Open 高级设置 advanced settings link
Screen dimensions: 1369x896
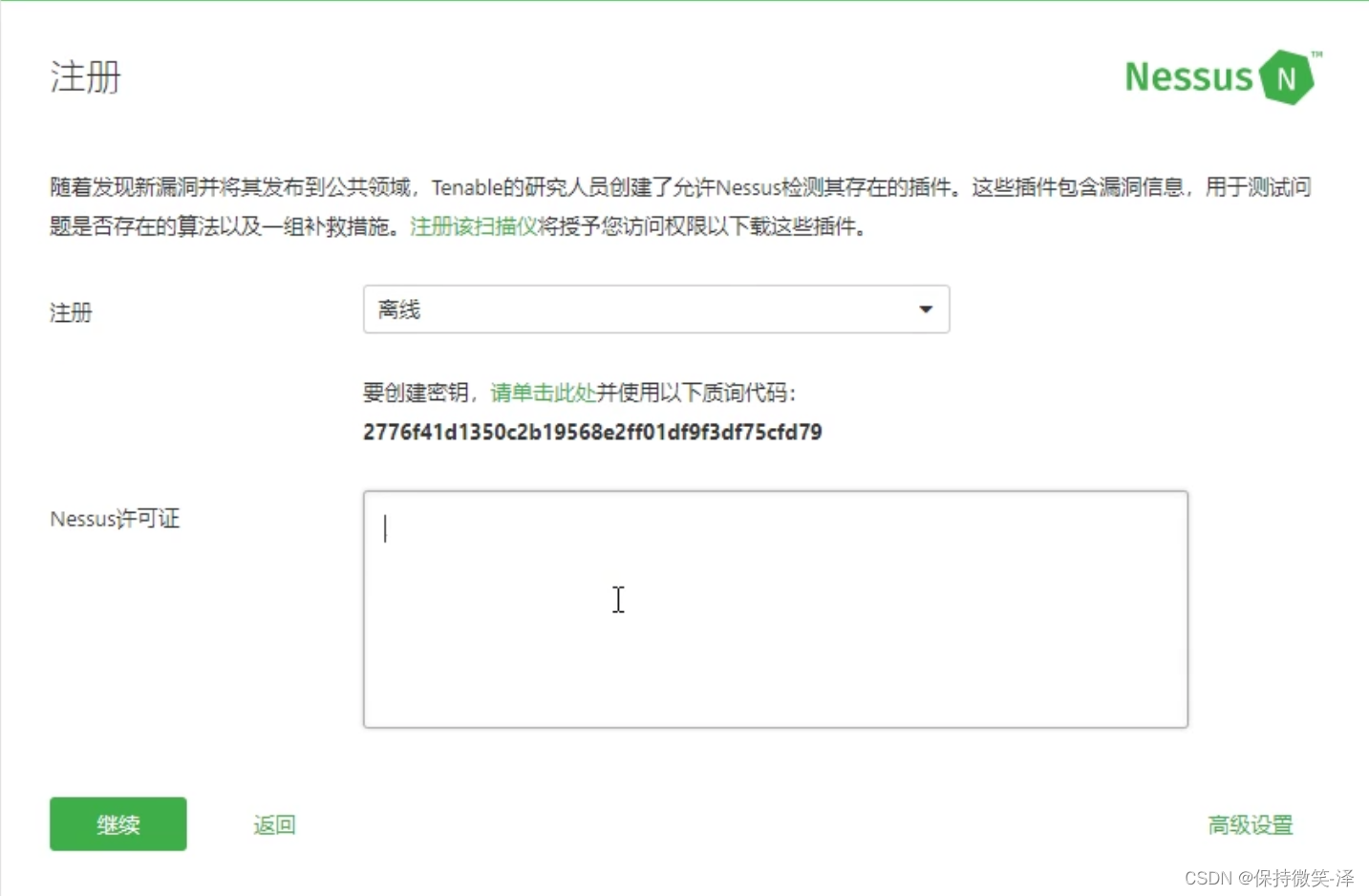[x=1250, y=824]
